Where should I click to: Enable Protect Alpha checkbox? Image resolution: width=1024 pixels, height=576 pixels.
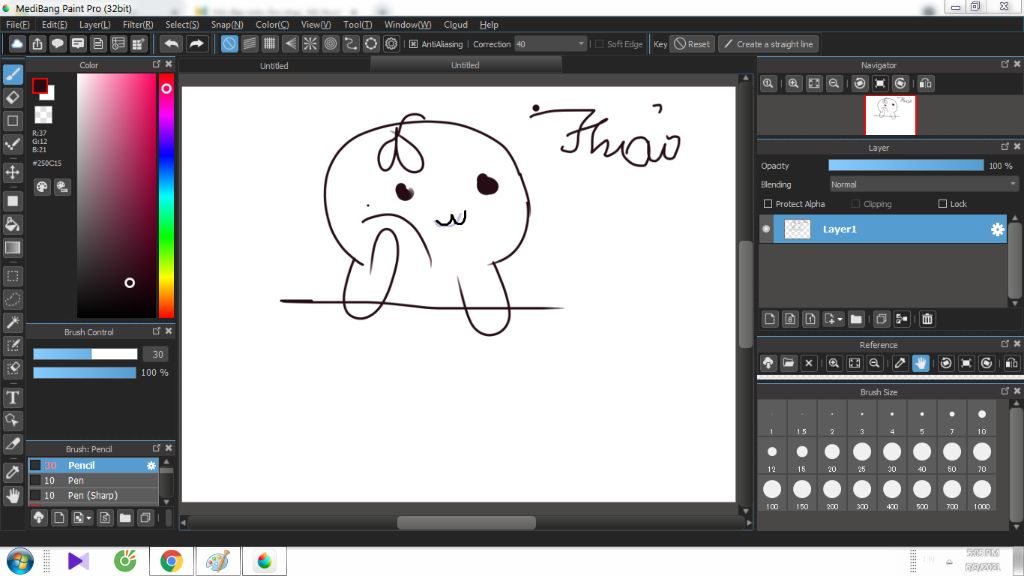point(768,204)
